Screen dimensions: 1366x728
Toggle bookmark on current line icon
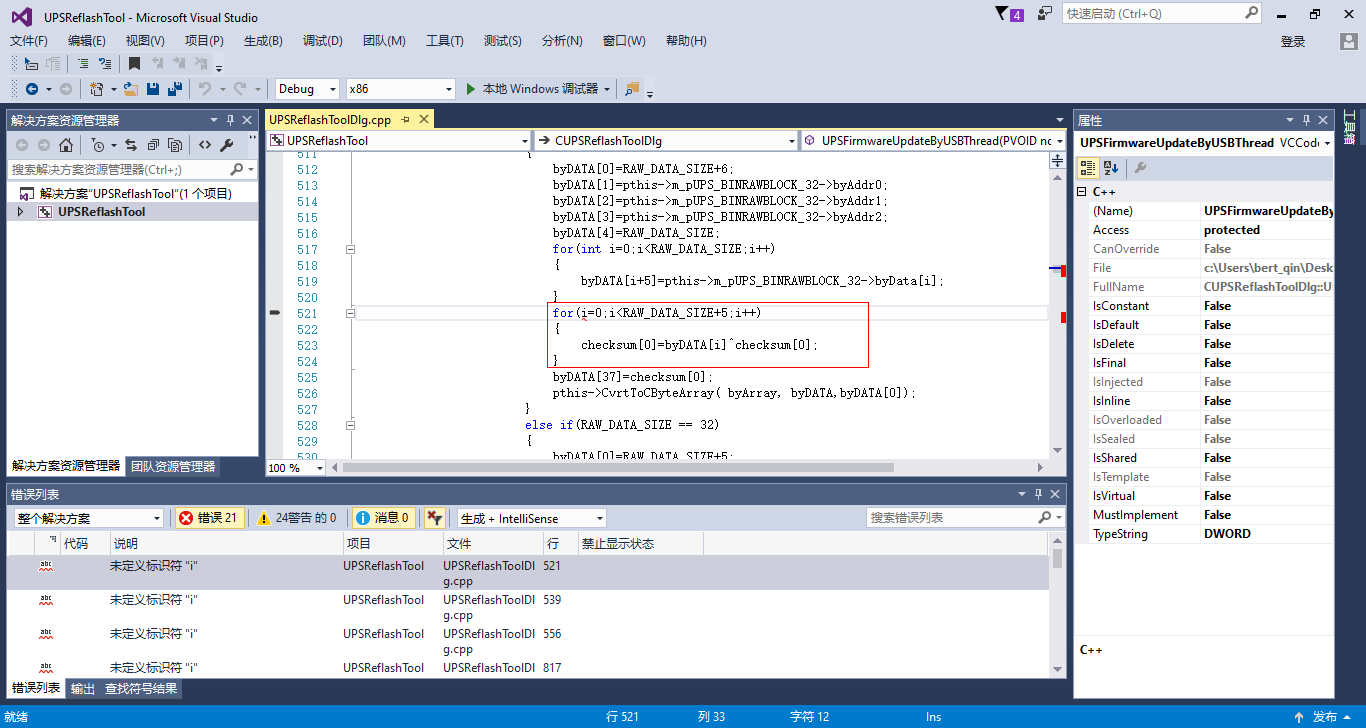point(134,64)
